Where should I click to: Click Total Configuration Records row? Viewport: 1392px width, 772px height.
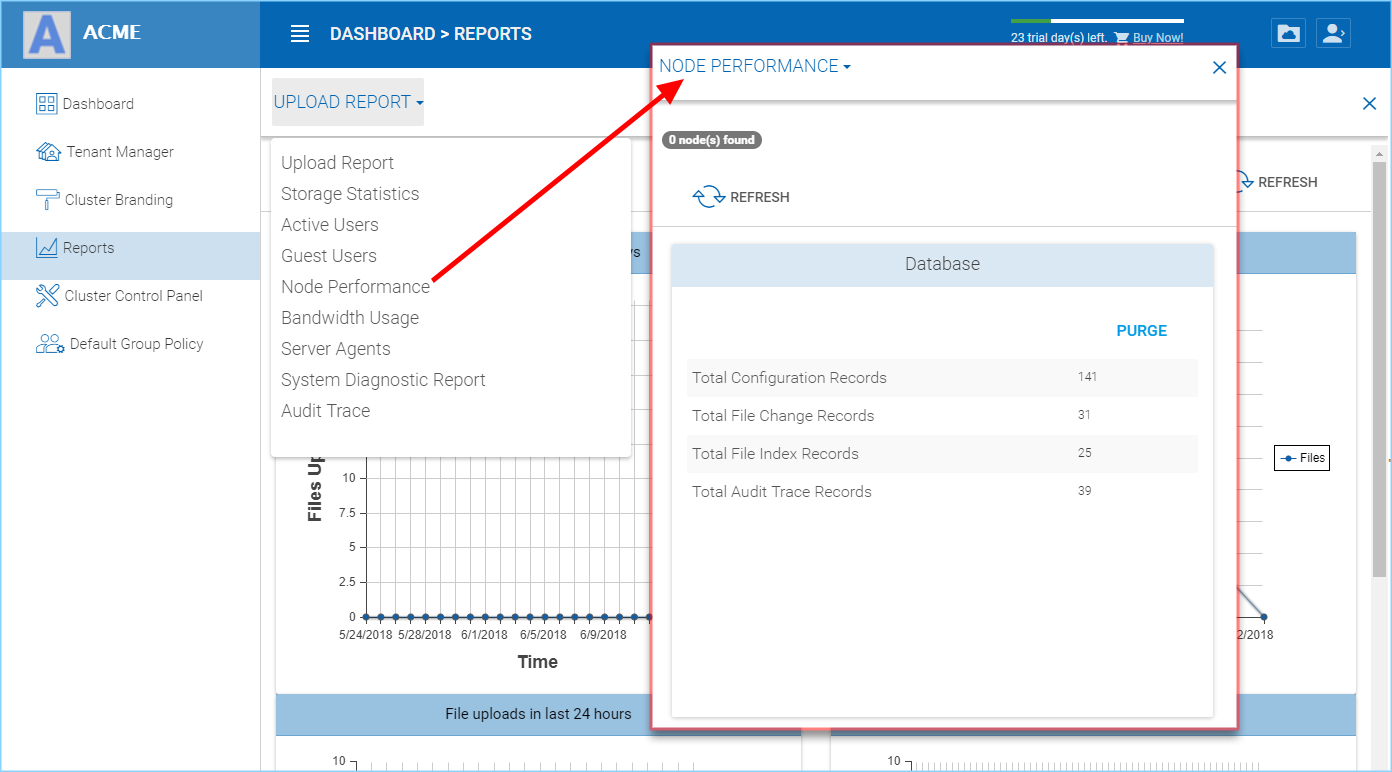point(942,378)
